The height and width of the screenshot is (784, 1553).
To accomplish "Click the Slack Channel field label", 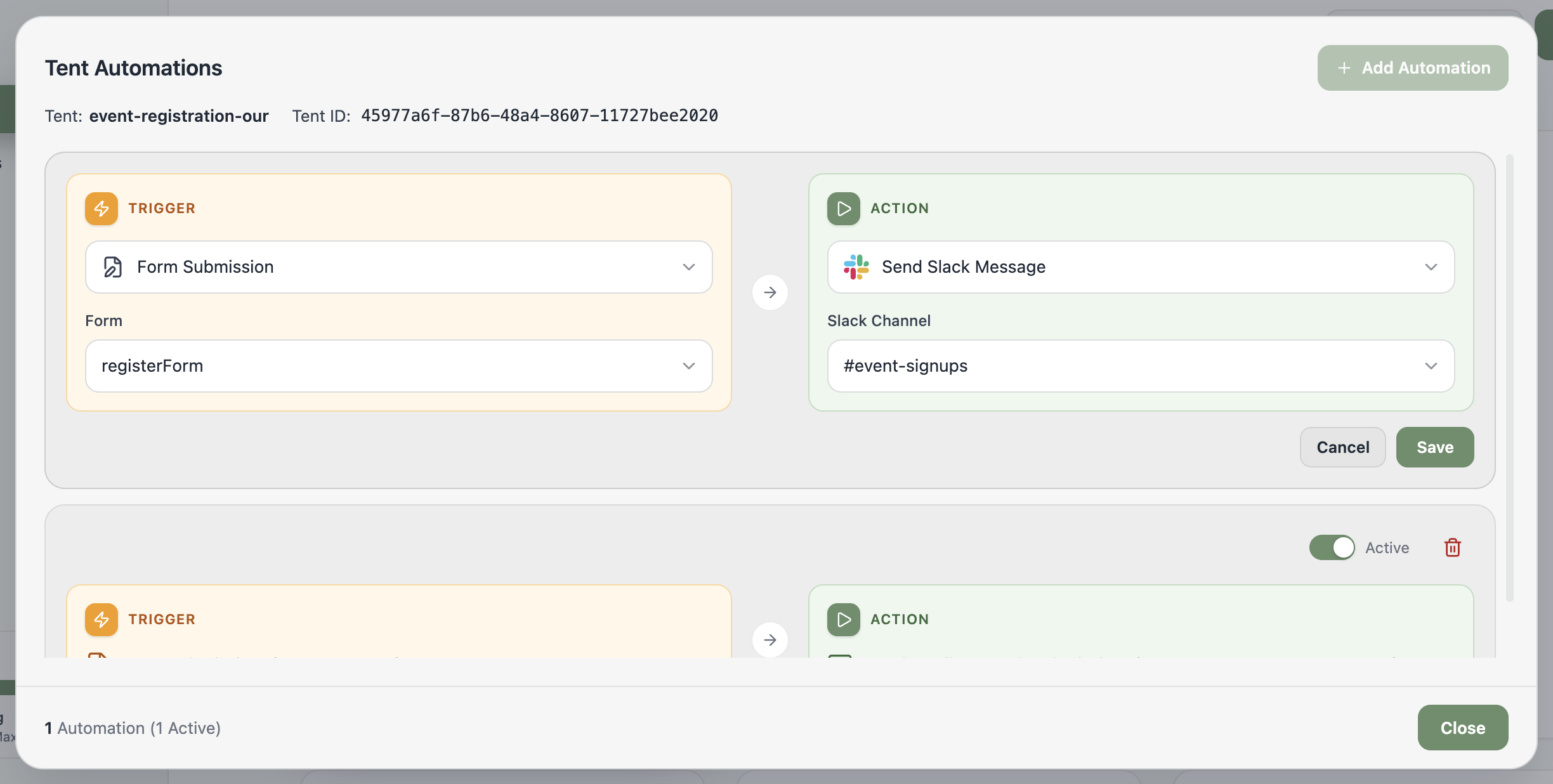I will (879, 321).
